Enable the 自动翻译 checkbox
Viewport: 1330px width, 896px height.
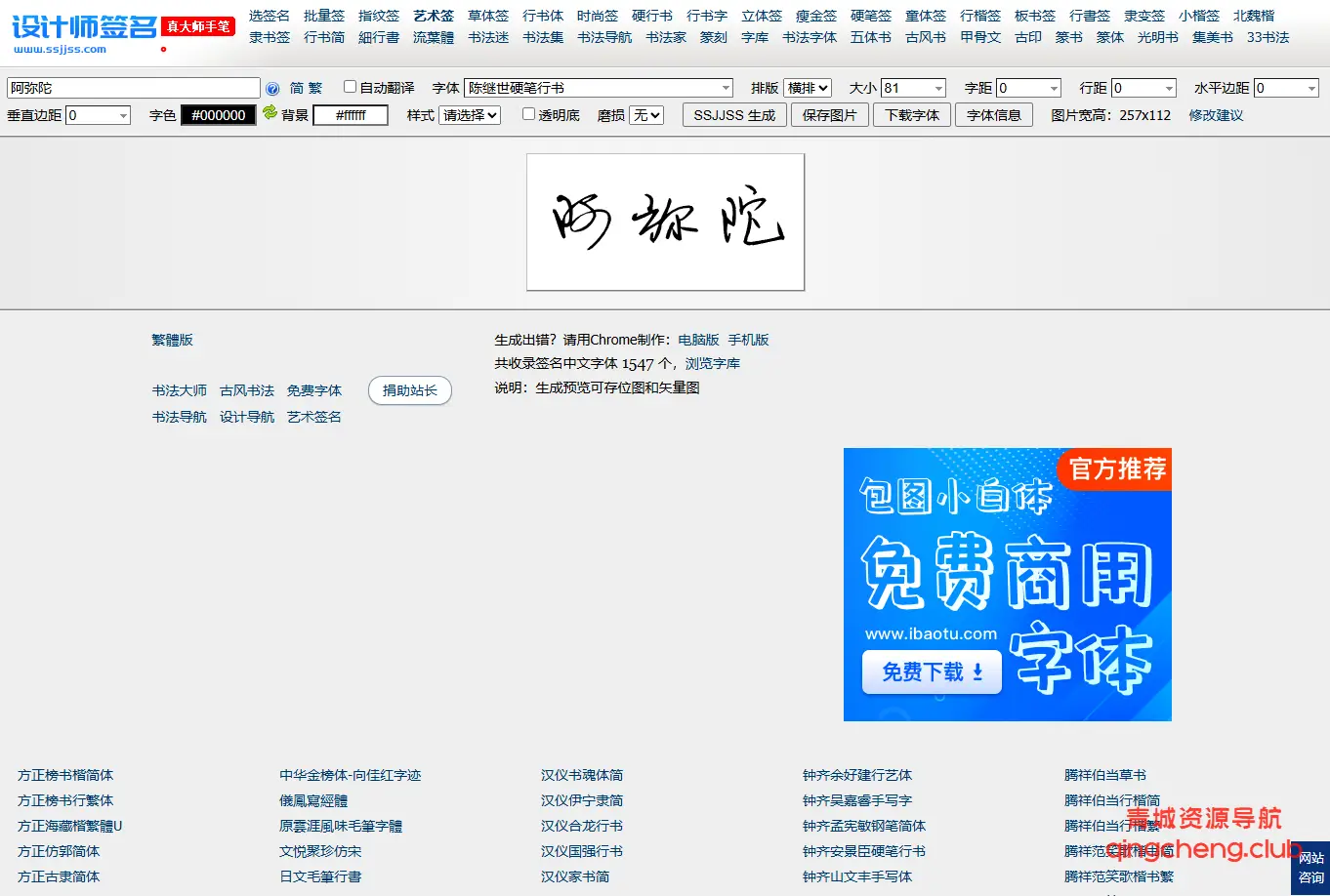tap(349, 87)
